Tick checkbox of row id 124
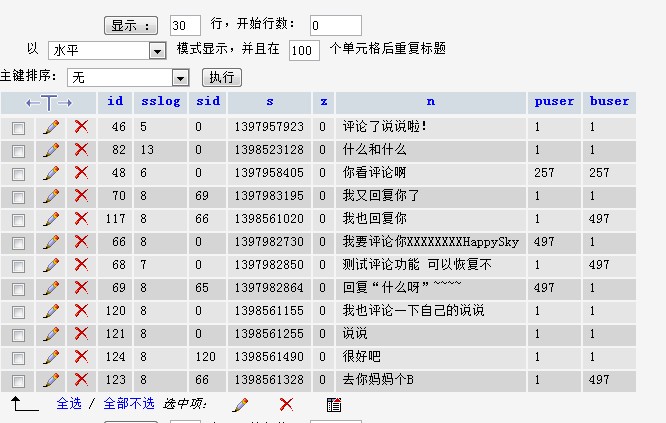The image size is (666, 423). 18,358
